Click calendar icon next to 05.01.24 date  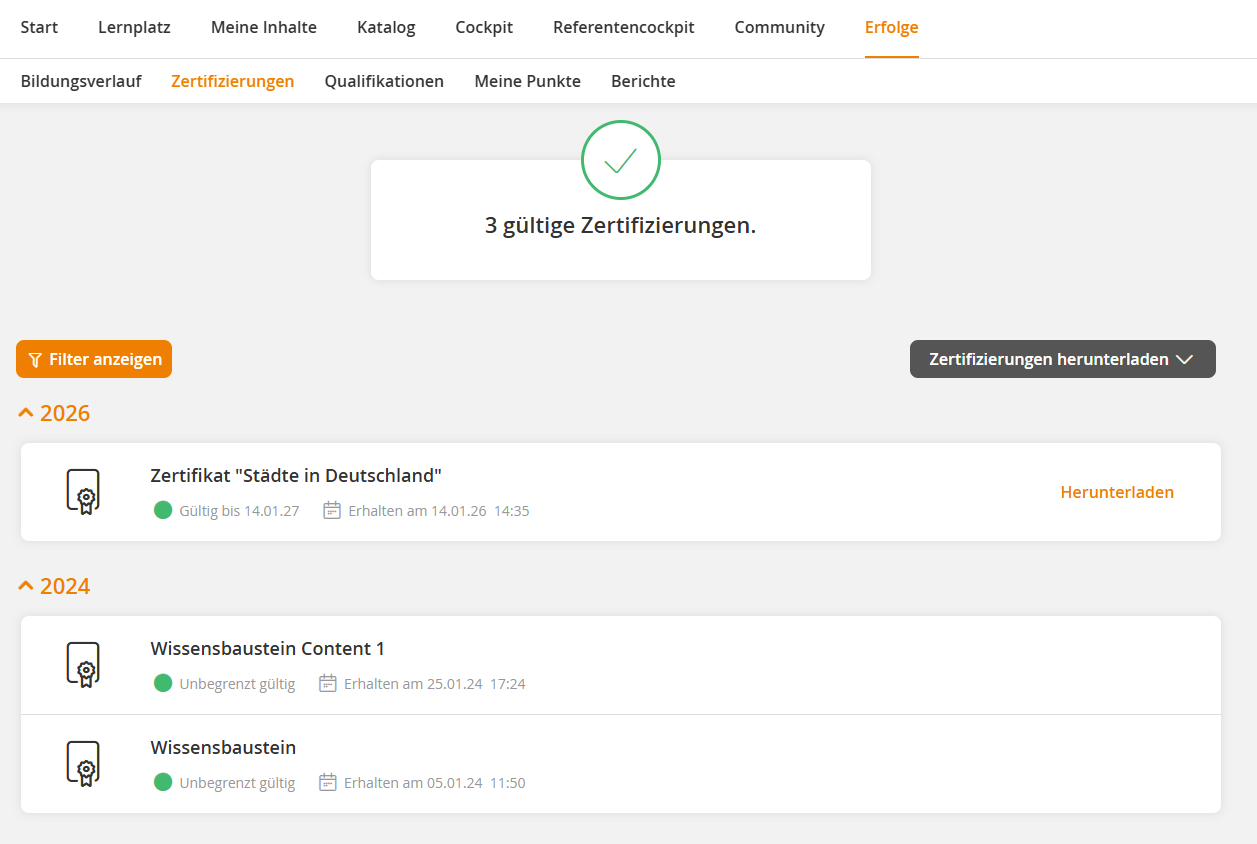point(328,783)
